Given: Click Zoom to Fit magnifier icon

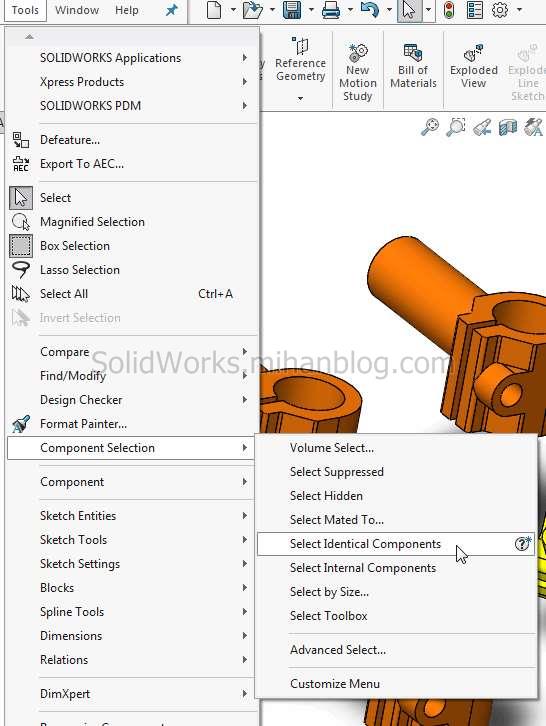Looking at the screenshot, I should click(430, 126).
